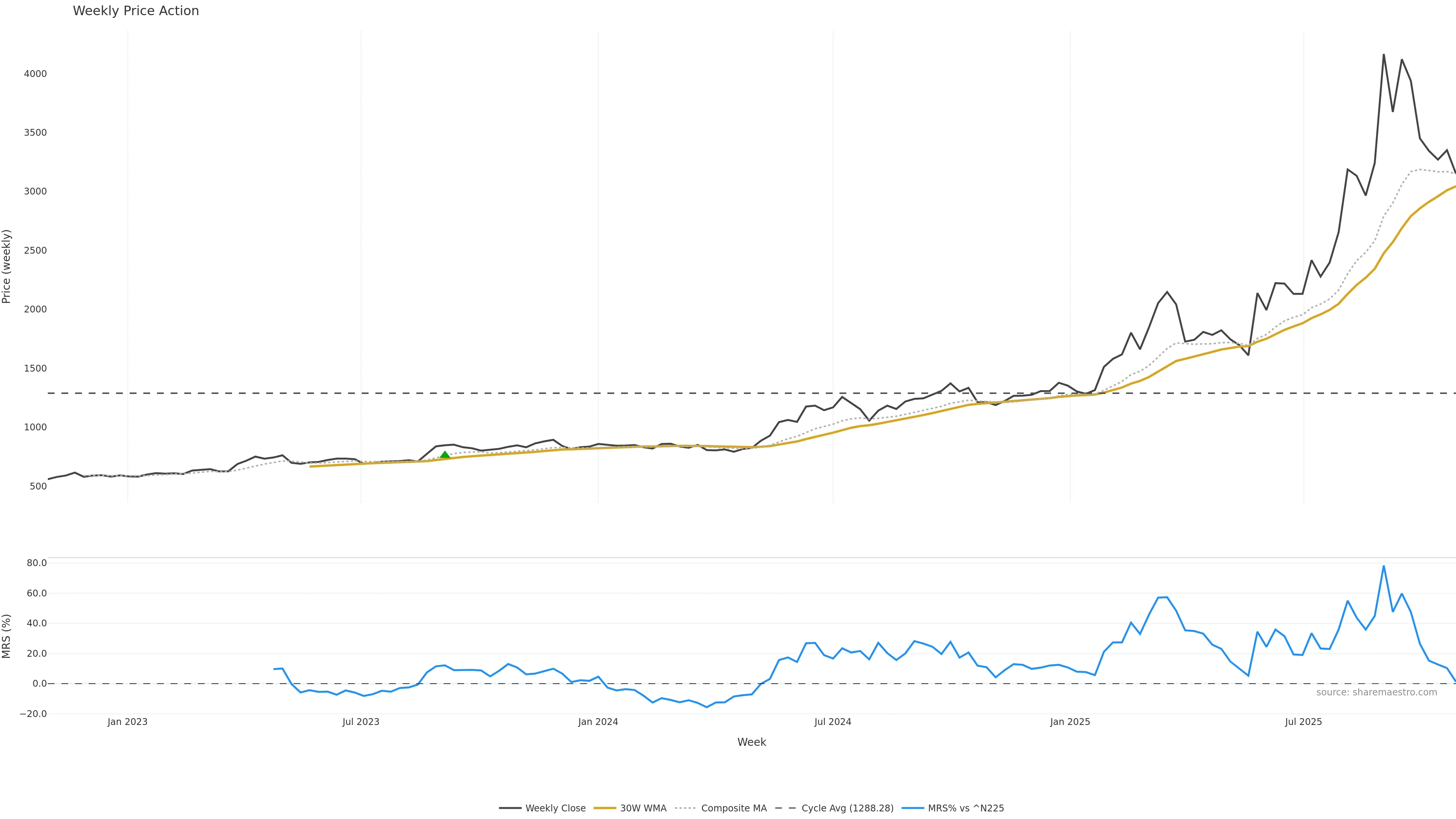This screenshot has height=819, width=1456.
Task: Click the gold 30W WMA legend swatch
Action: click(x=605, y=808)
